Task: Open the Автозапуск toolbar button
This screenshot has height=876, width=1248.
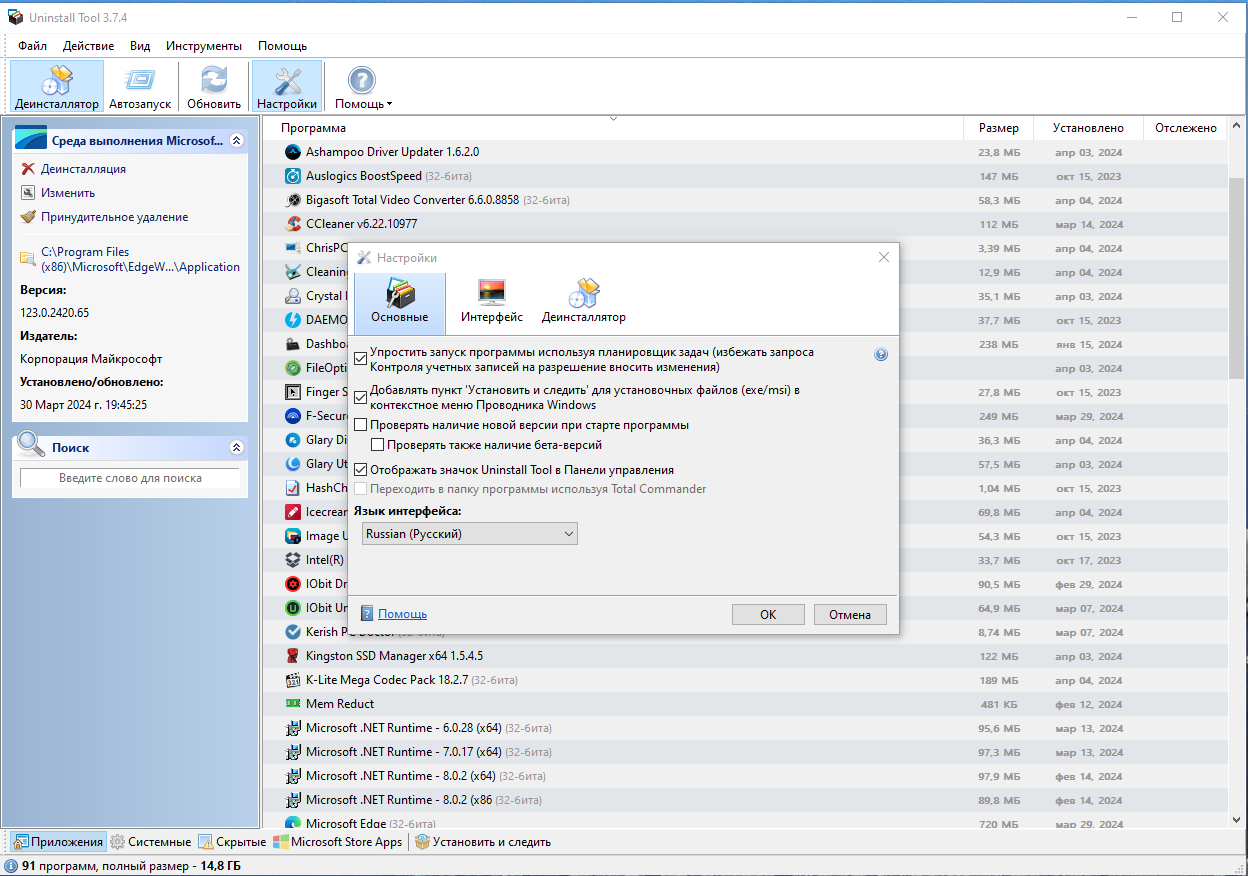Action: [140, 86]
